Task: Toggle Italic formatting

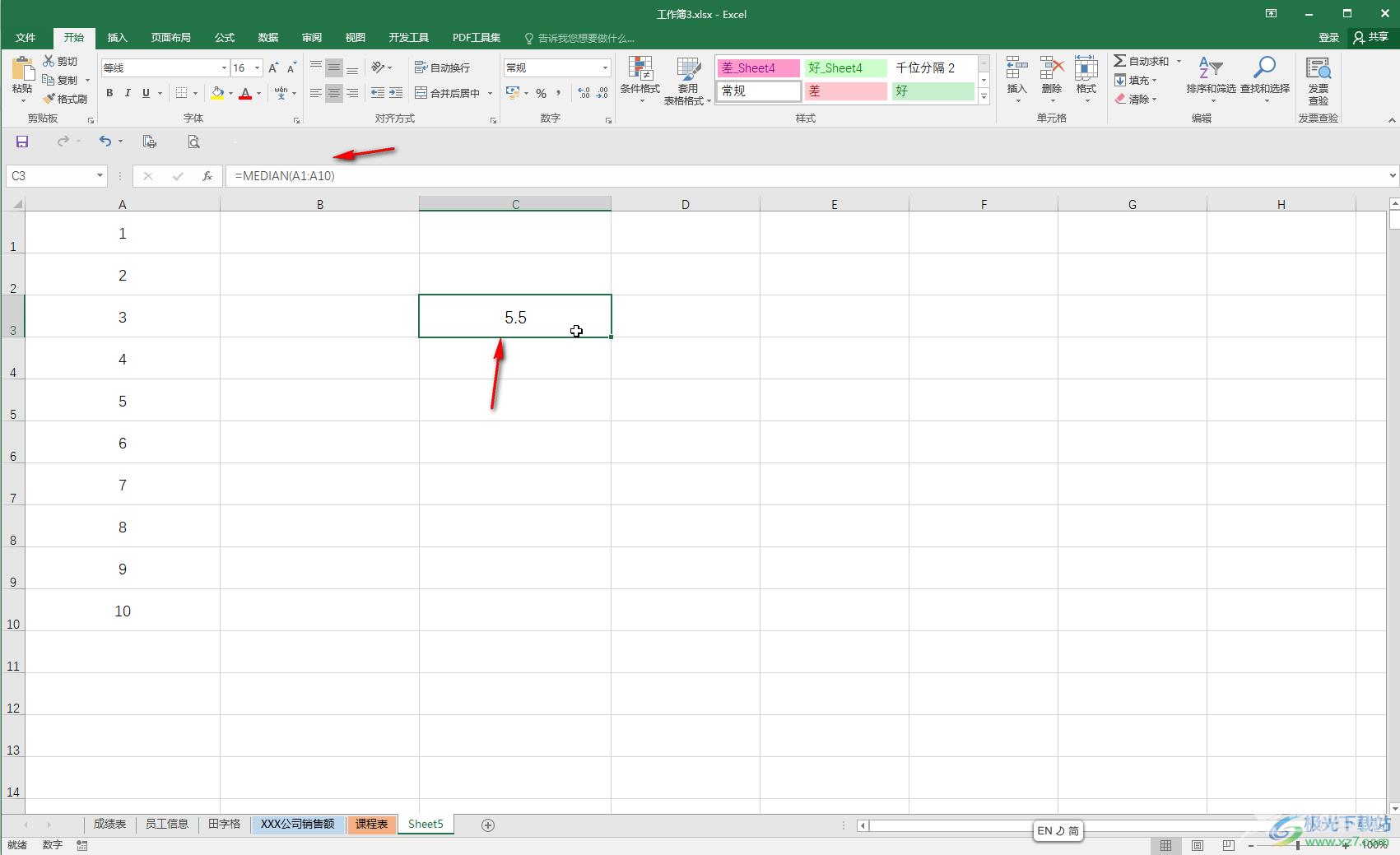Action: pyautogui.click(x=128, y=93)
